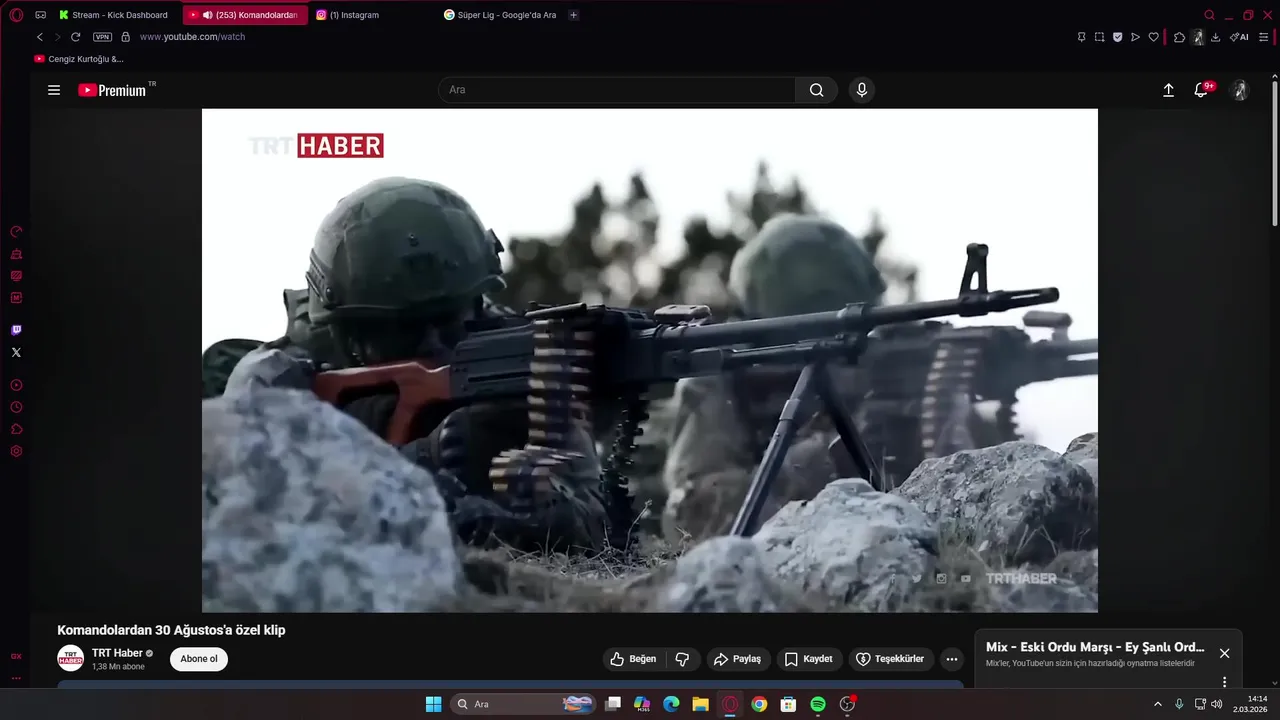Toggle the VPN badge in address bar
This screenshot has width=1280, height=720.
102,37
